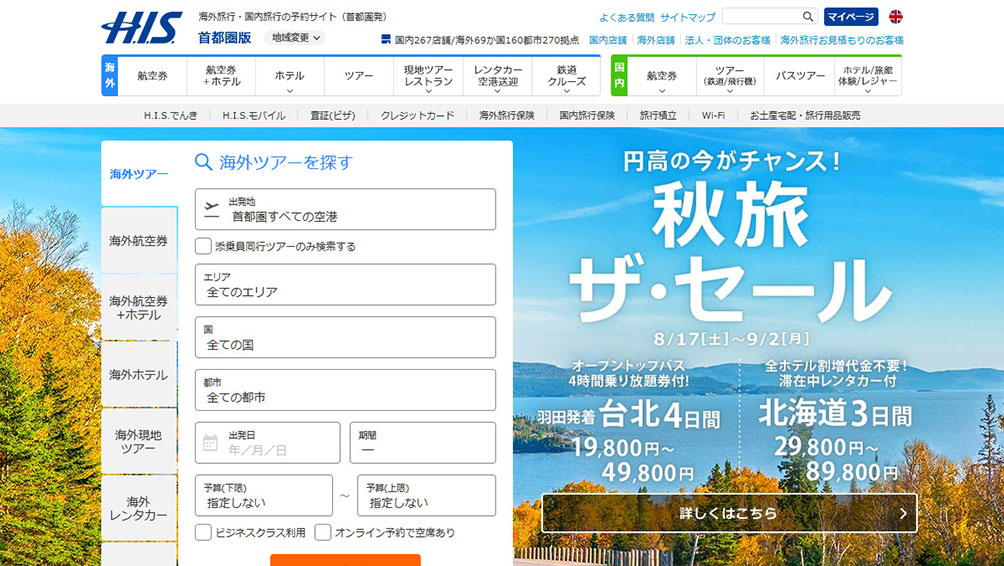Click マイページ button

[x=850, y=17]
